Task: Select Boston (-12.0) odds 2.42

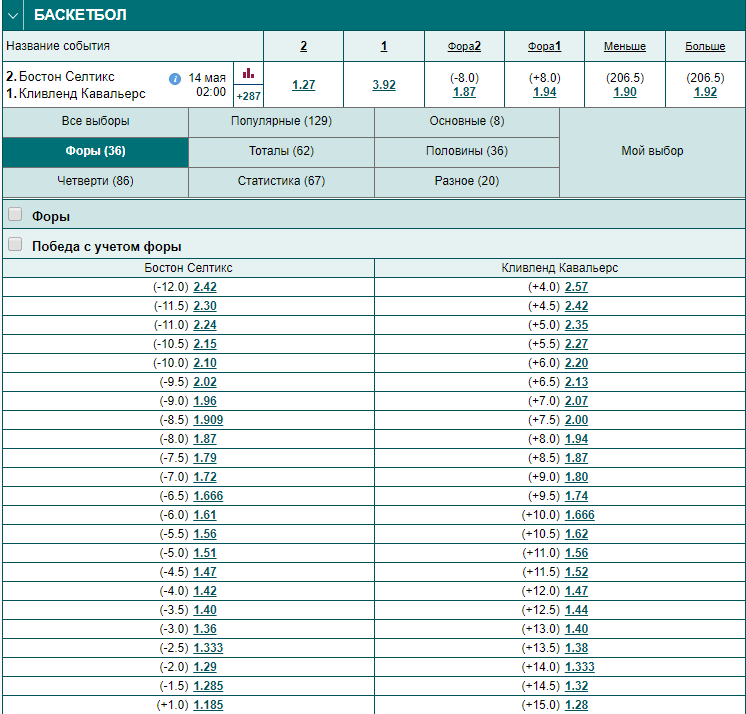Action: point(205,287)
